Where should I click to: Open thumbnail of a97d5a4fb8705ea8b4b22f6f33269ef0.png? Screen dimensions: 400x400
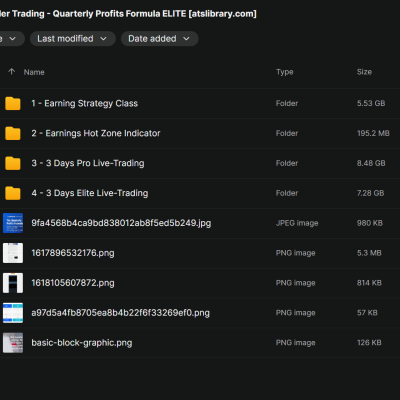pyautogui.click(x=13, y=313)
